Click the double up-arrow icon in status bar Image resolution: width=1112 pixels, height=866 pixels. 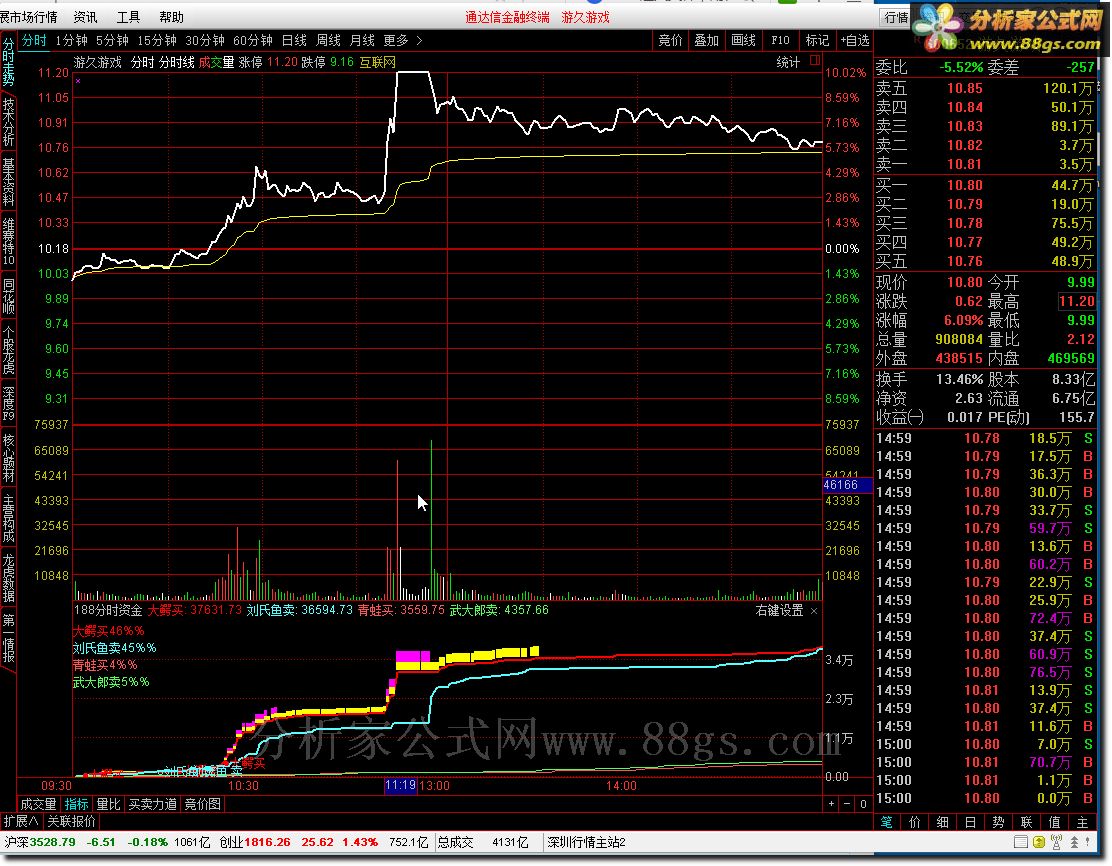click(x=1075, y=842)
